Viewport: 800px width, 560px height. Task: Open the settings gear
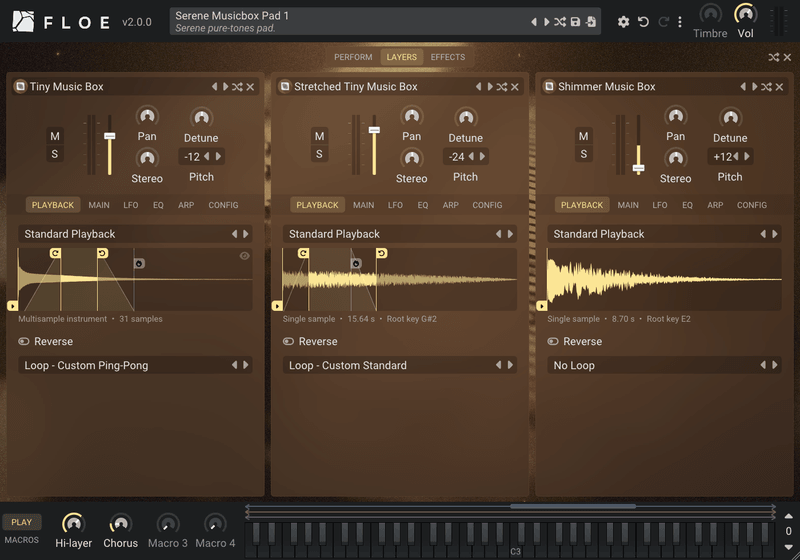pyautogui.click(x=623, y=22)
